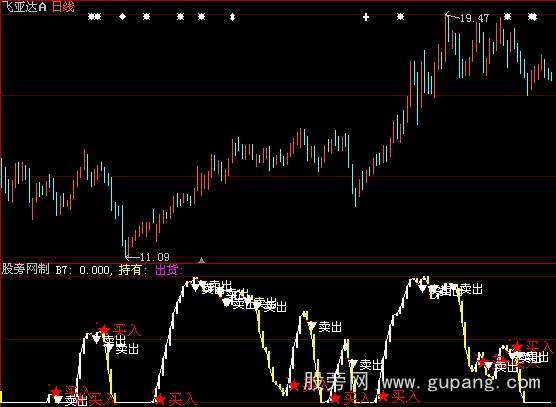This screenshot has width=556, height=407.
Task: Click the vertical double-arrow marker at top
Action: tap(232, 17)
